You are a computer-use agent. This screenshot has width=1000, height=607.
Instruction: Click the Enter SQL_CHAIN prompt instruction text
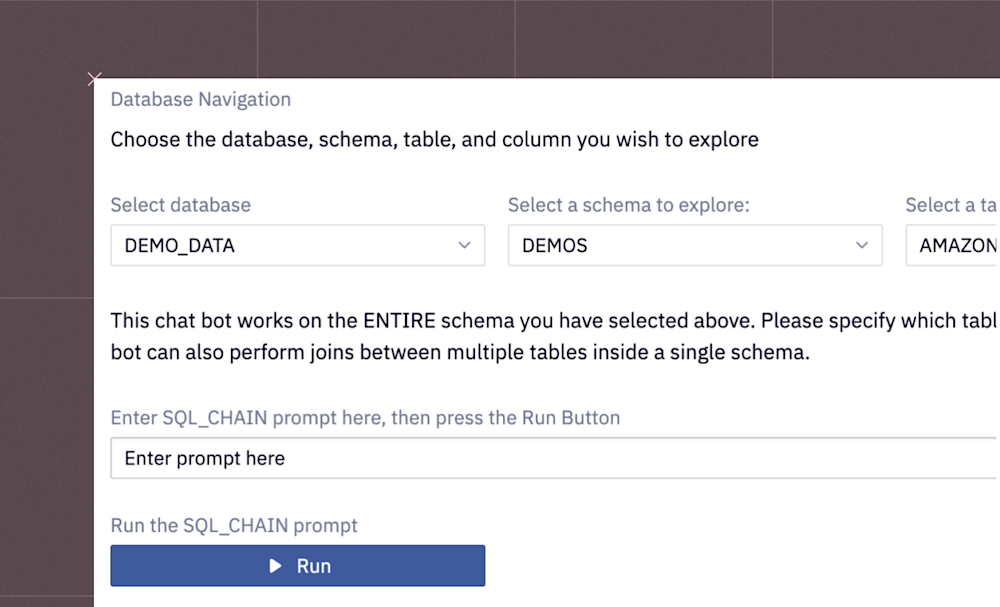pyautogui.click(x=365, y=418)
